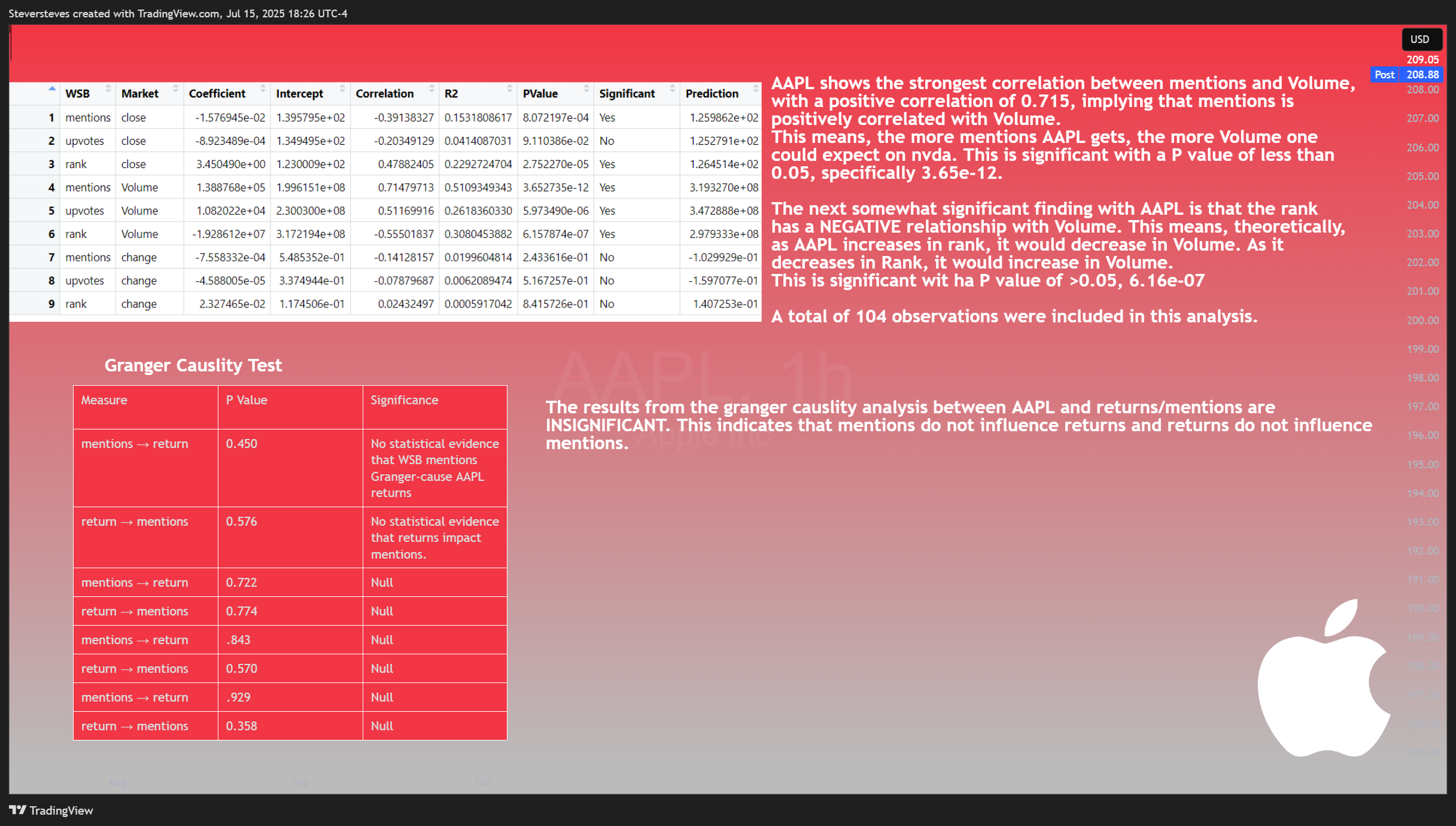
Task: Click the 195.00 price axis label
Action: [1422, 465]
